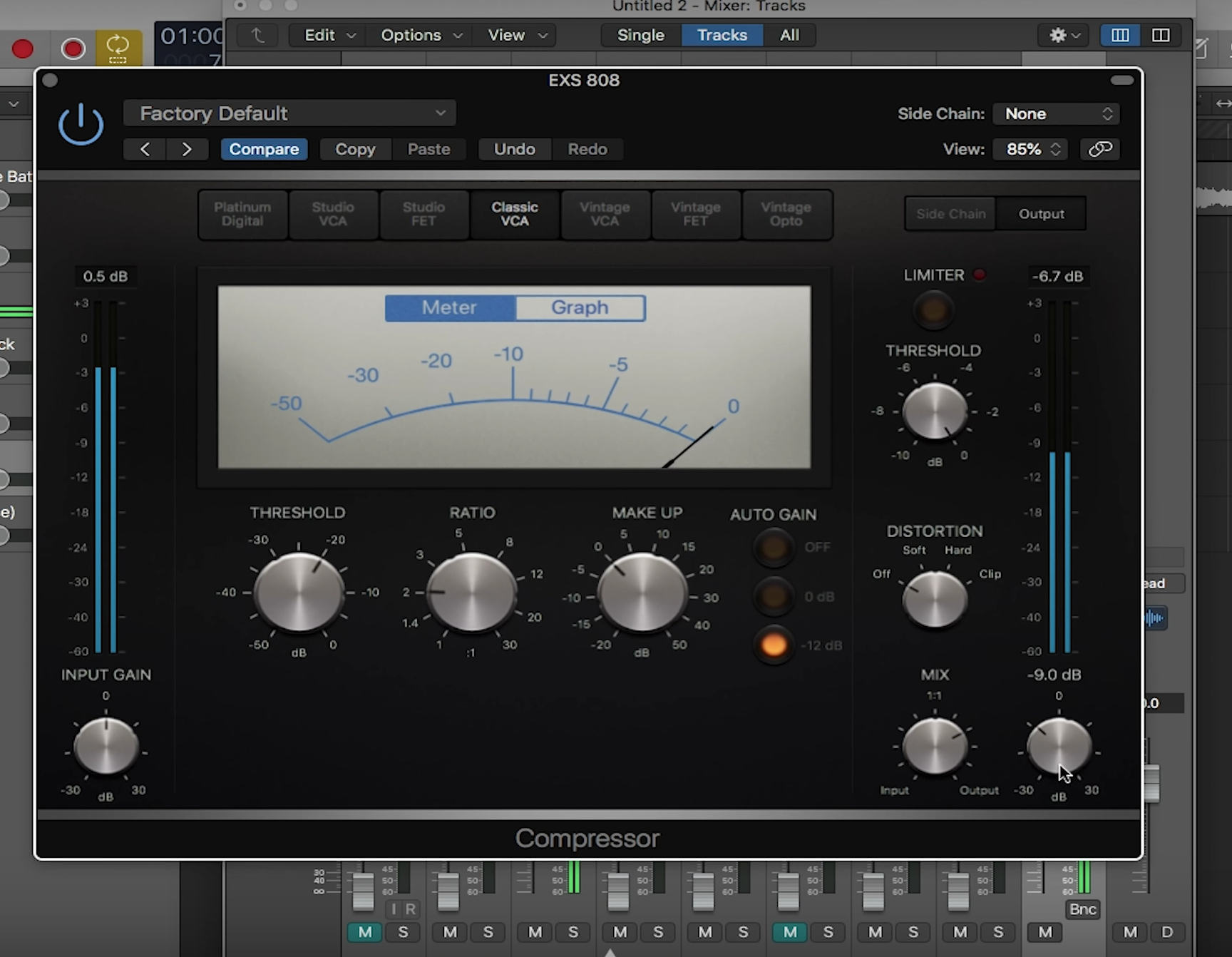
Task: Open the Factory Default preset menu
Action: [289, 113]
